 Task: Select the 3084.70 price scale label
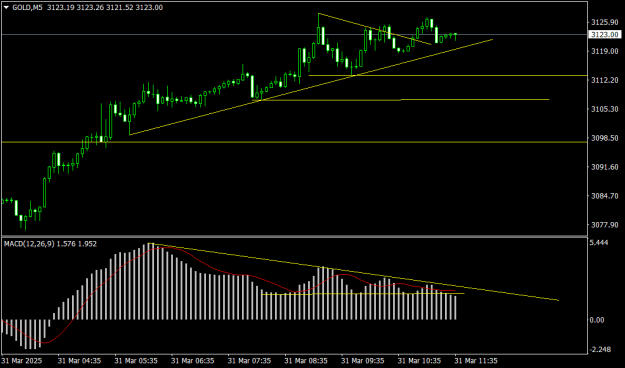[605, 196]
